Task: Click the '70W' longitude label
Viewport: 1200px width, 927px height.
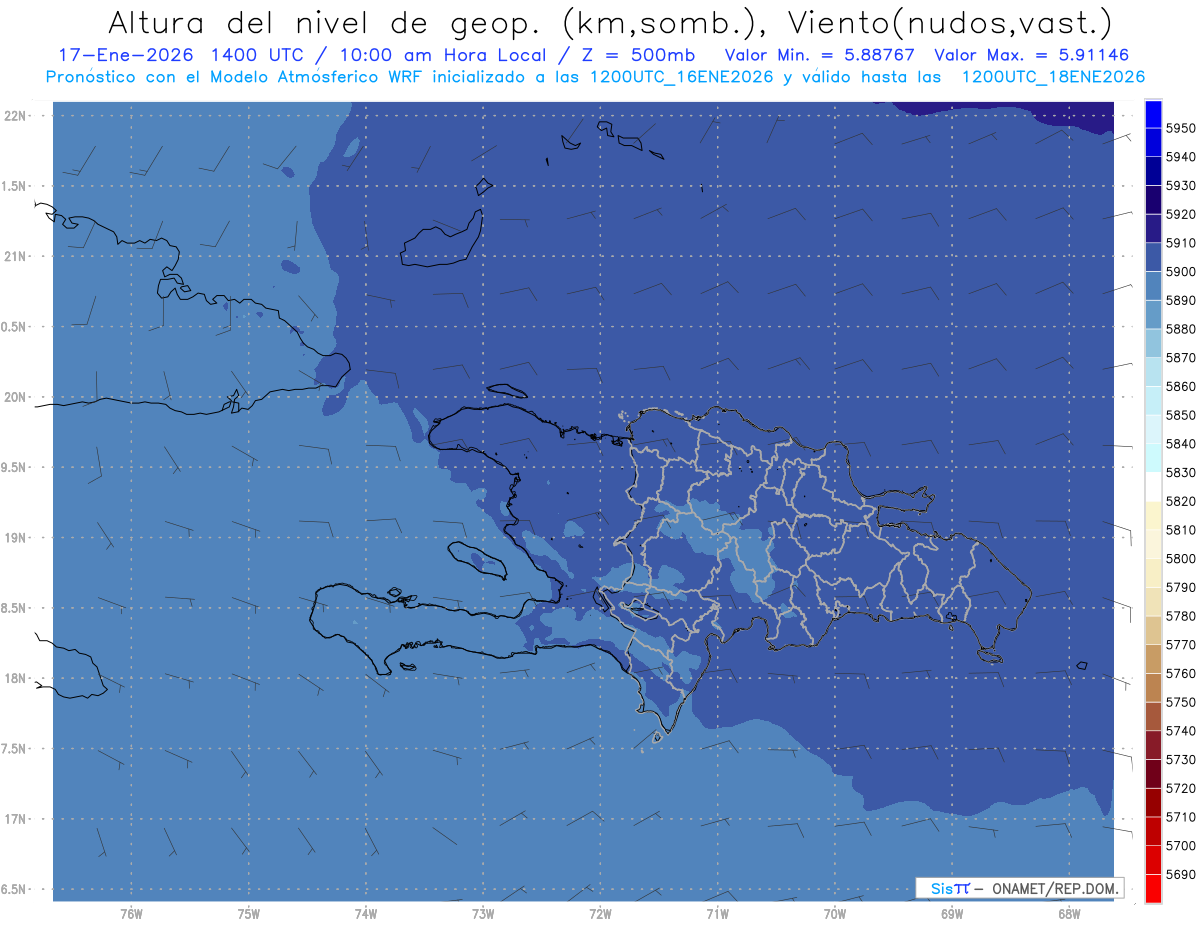Action: point(835,913)
